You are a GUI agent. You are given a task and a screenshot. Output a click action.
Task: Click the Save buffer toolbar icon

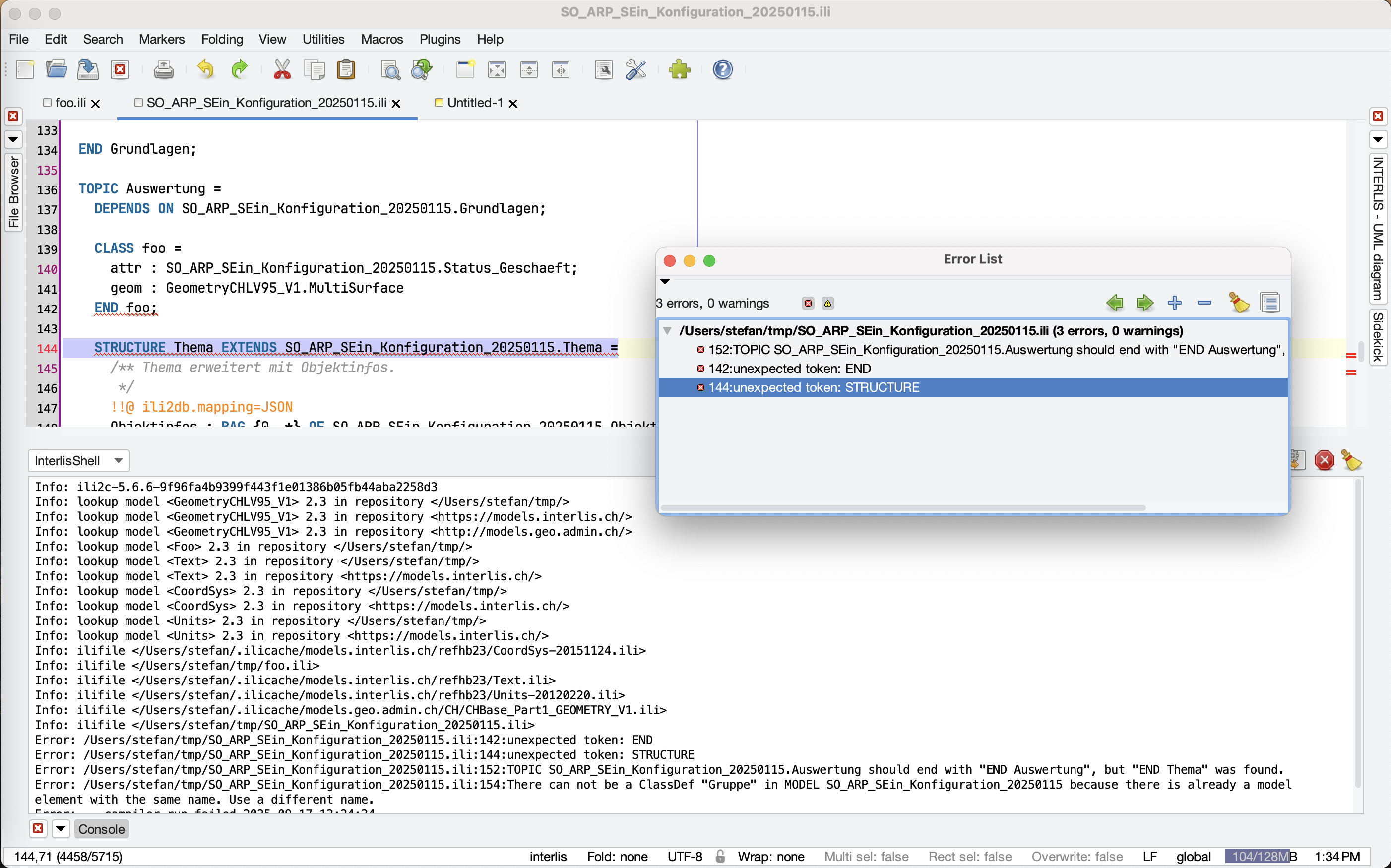pos(88,69)
